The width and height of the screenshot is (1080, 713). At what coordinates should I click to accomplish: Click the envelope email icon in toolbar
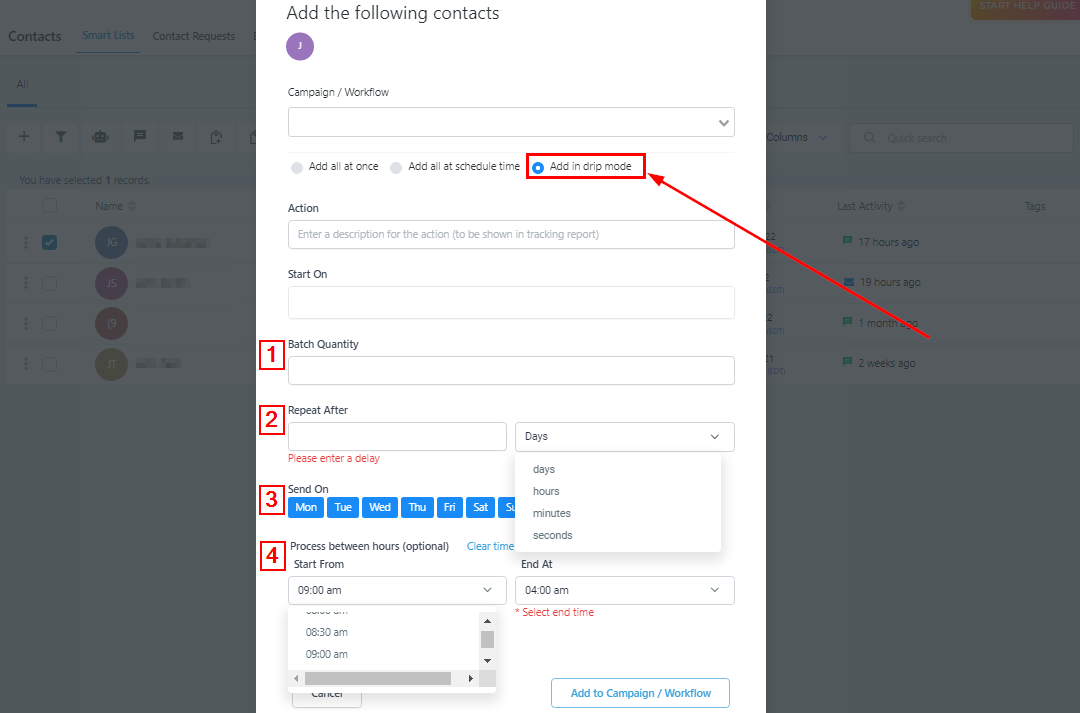[178, 137]
